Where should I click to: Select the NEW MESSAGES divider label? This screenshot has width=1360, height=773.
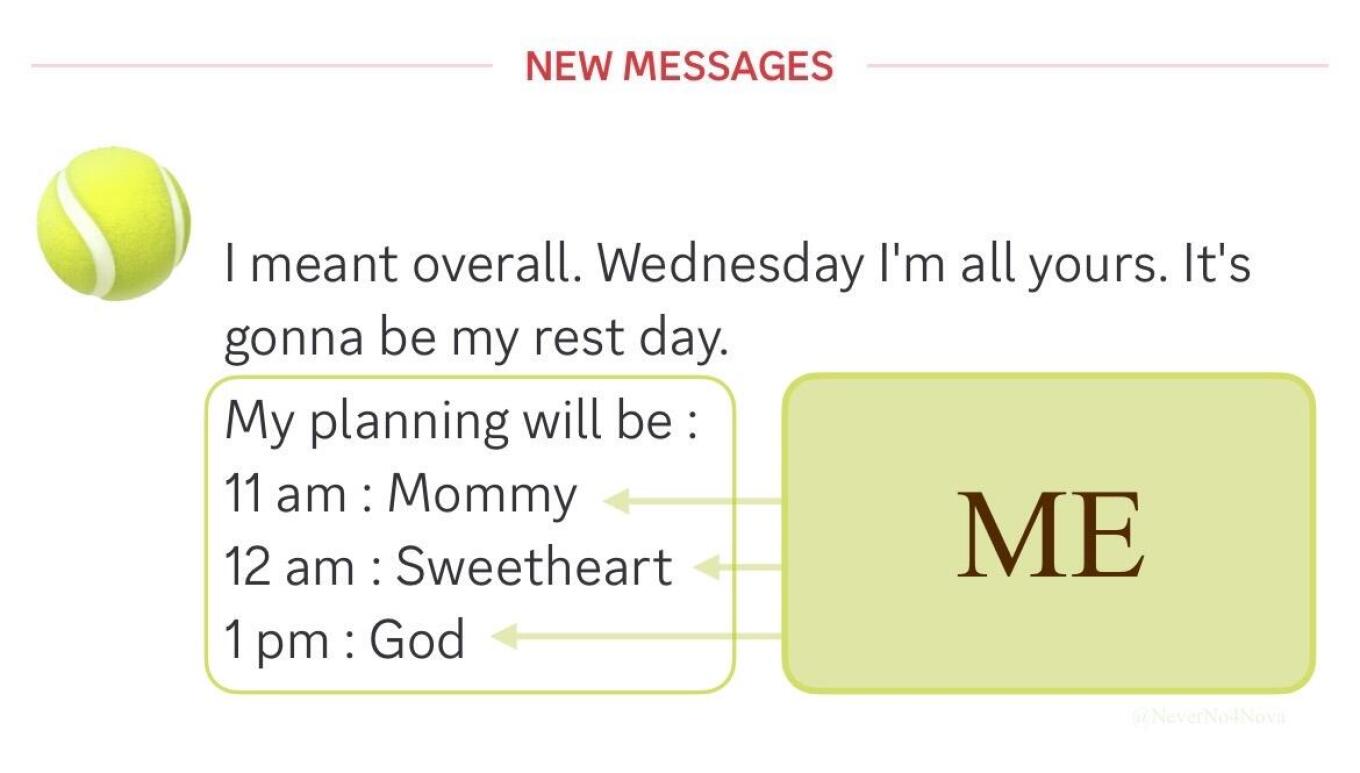(x=679, y=66)
